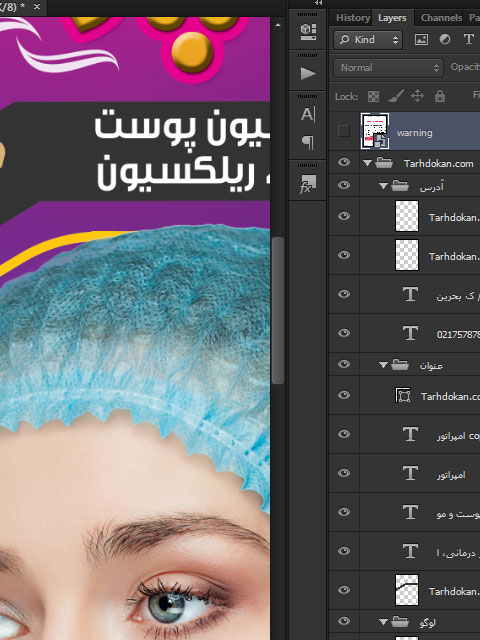Hide the Tarhdokan.com group
This screenshot has width=480, height=640.
coord(344,162)
